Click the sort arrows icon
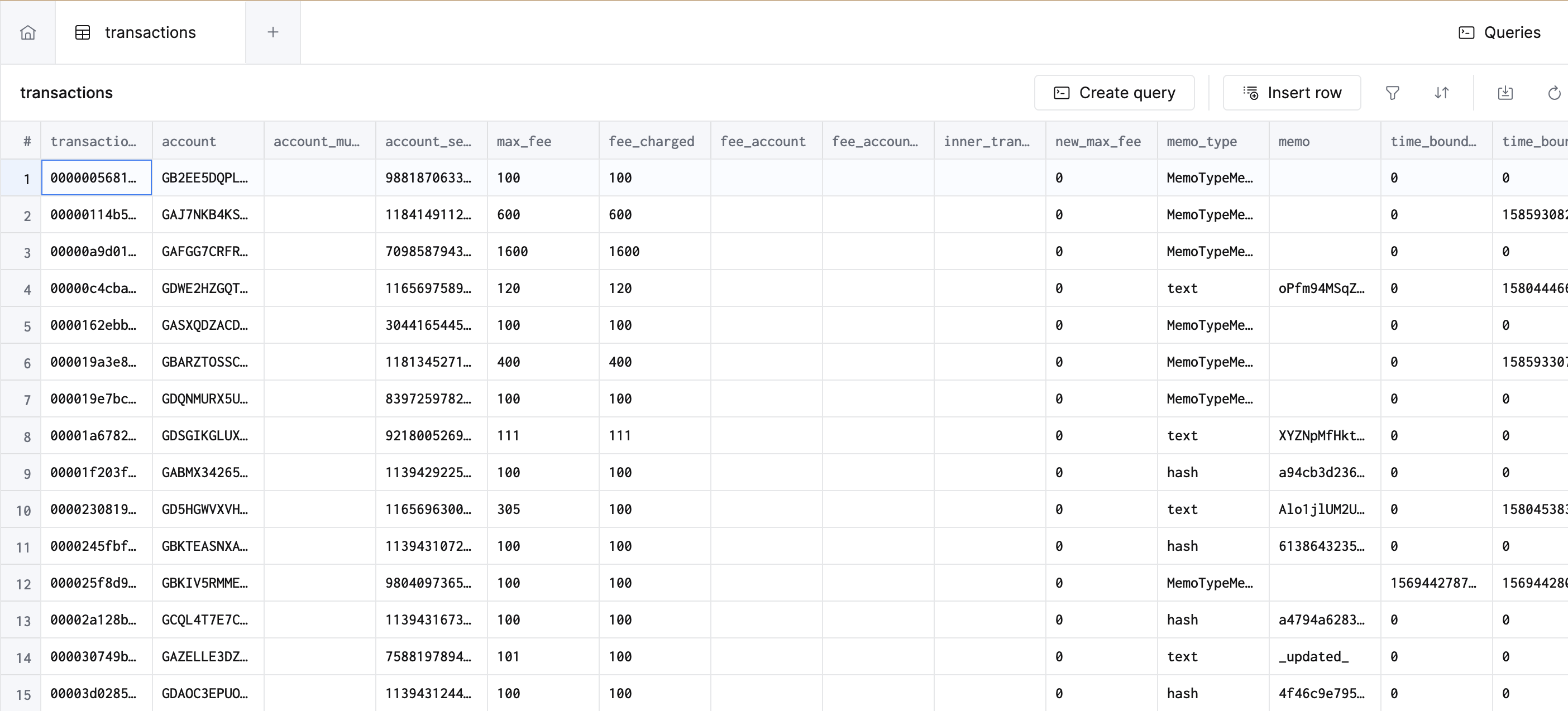This screenshot has height=711, width=1568. [x=1441, y=93]
